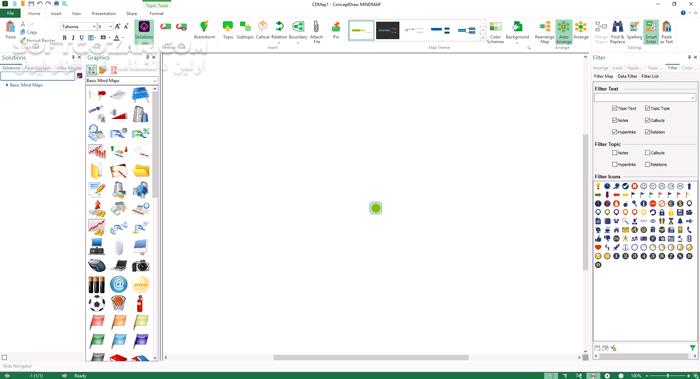Click the green apply filter funnel icon

coord(692,348)
